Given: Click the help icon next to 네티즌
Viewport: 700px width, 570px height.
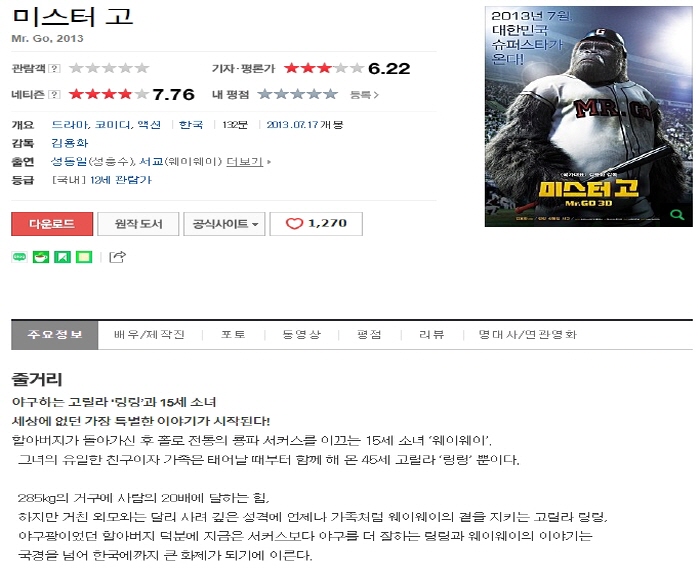Looking at the screenshot, I should (x=54, y=94).
